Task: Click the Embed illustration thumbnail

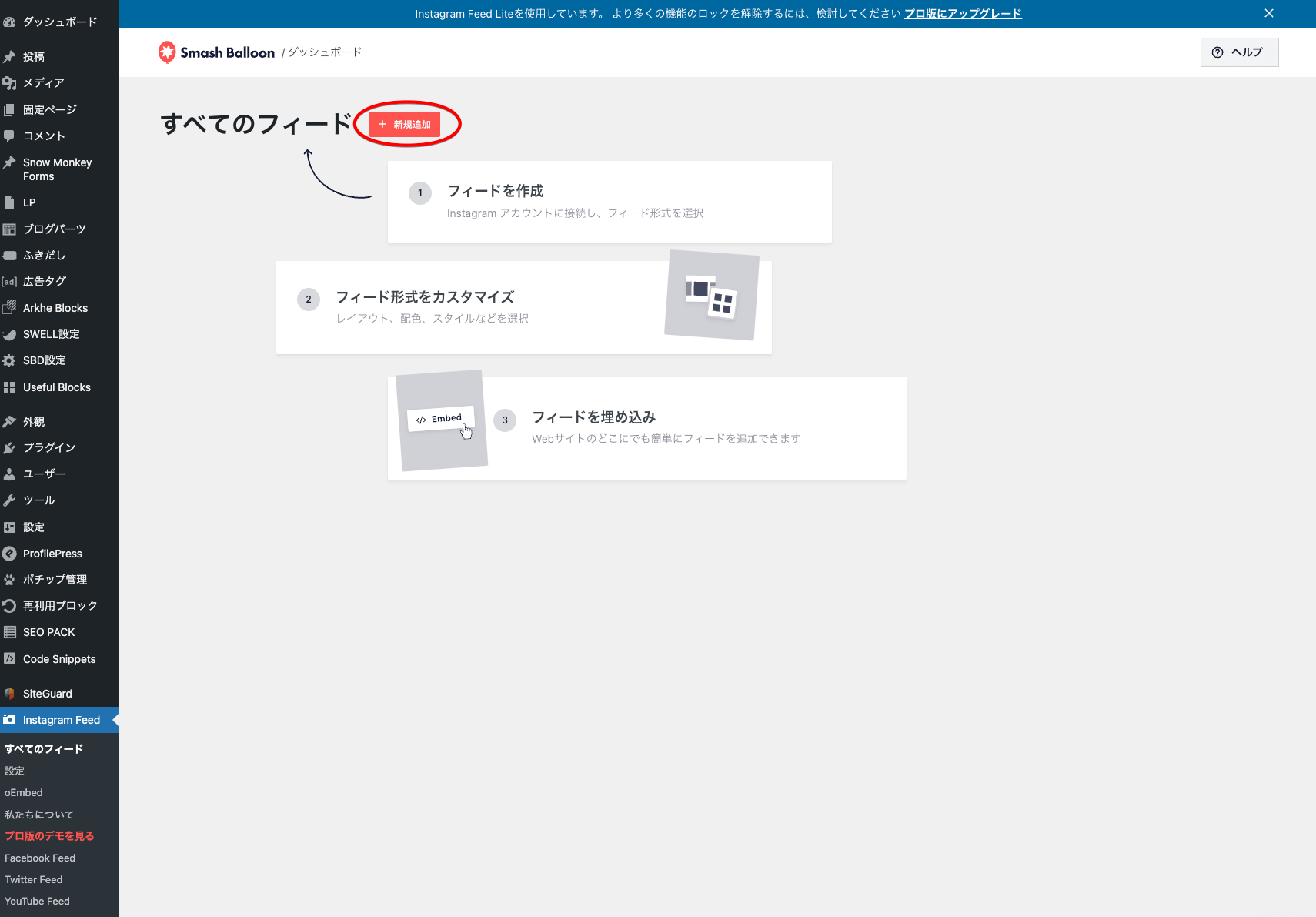Action: pyautogui.click(x=442, y=420)
